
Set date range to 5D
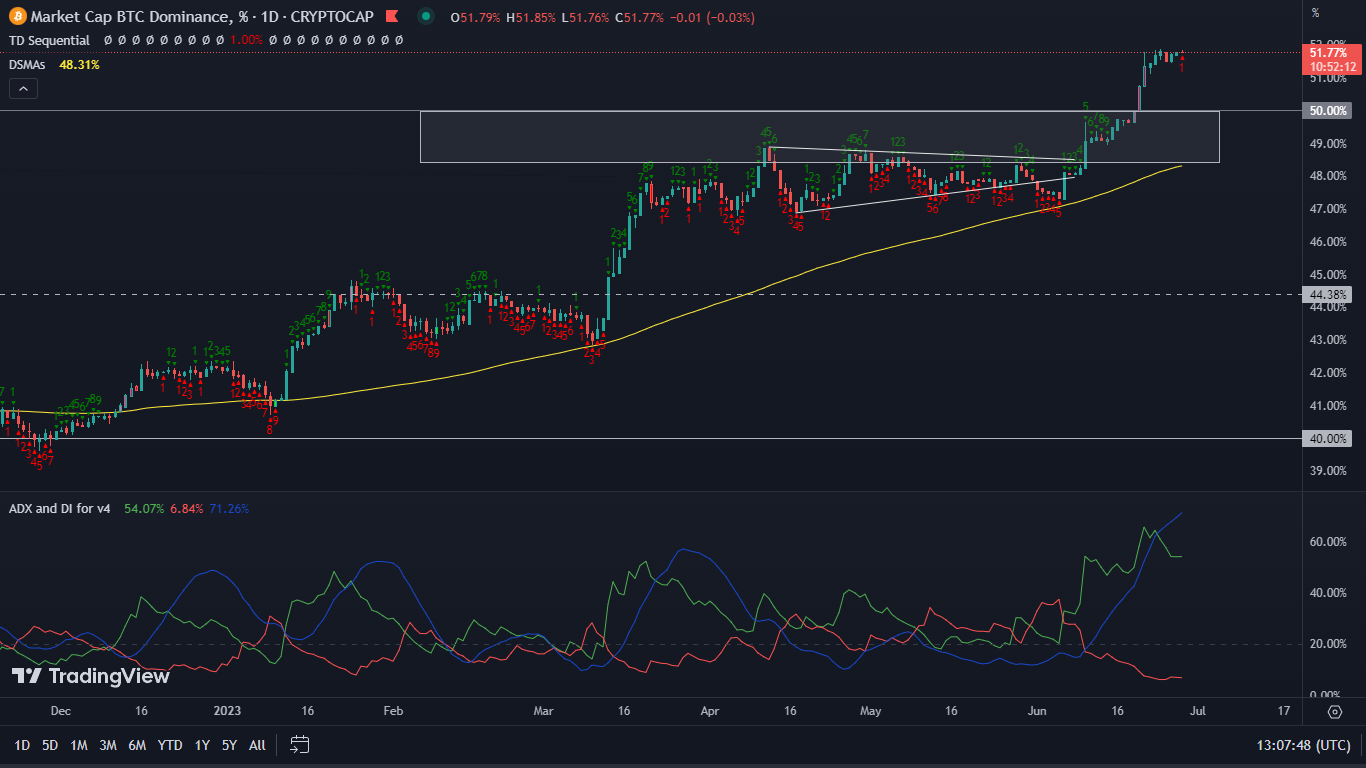click(50, 745)
